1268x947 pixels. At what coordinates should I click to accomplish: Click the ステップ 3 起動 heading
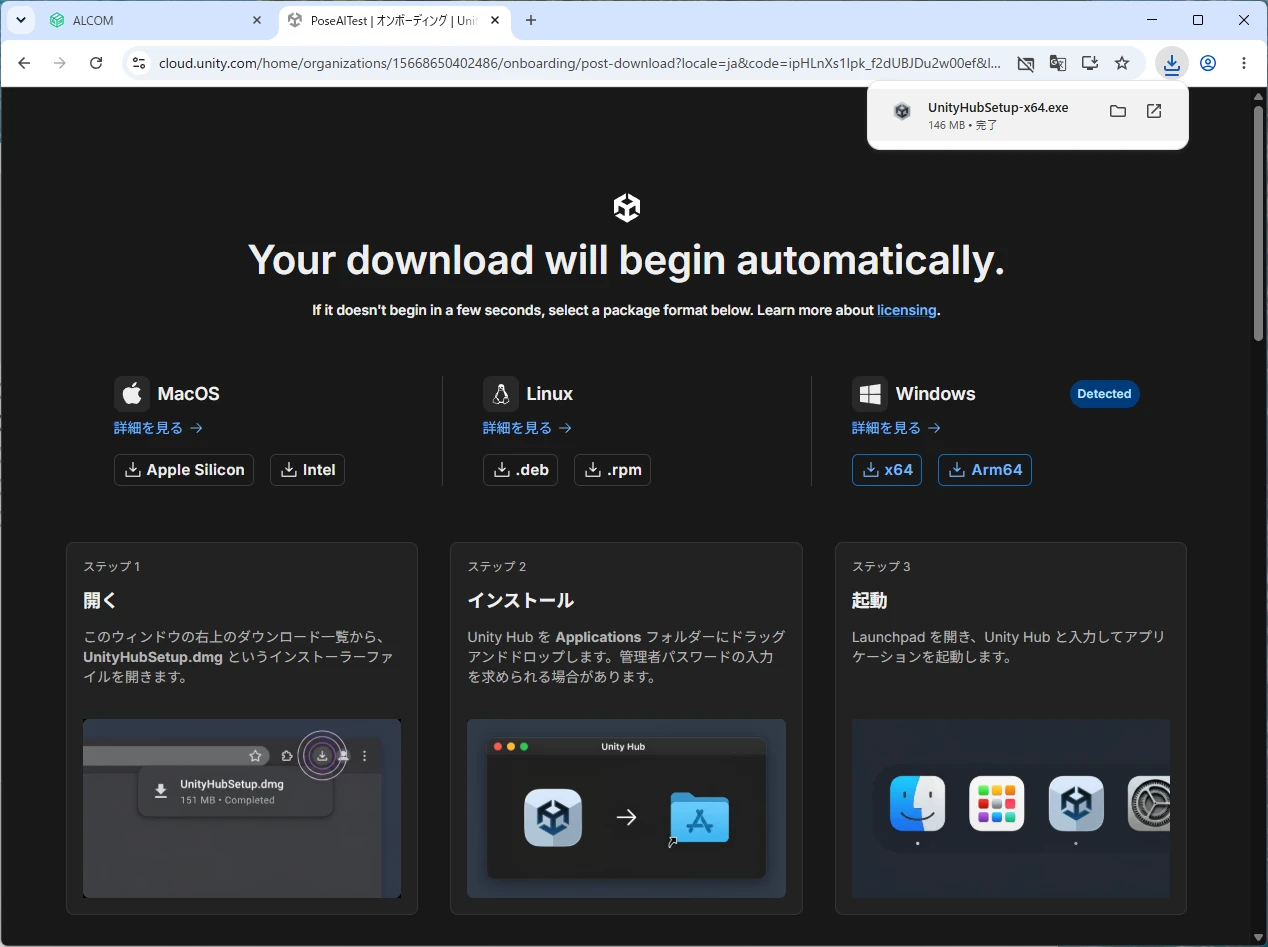click(x=869, y=600)
